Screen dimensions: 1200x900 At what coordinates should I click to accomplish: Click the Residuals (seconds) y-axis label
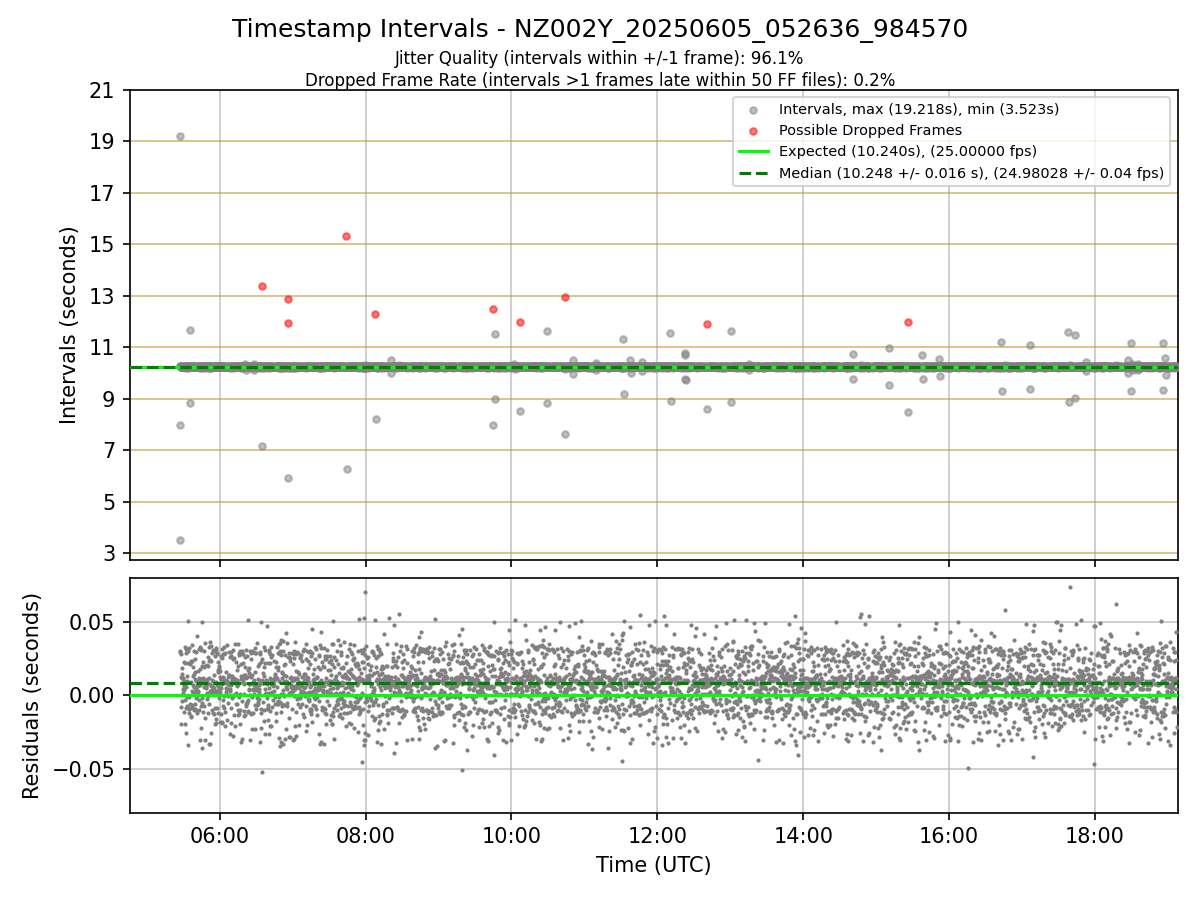coord(32,695)
